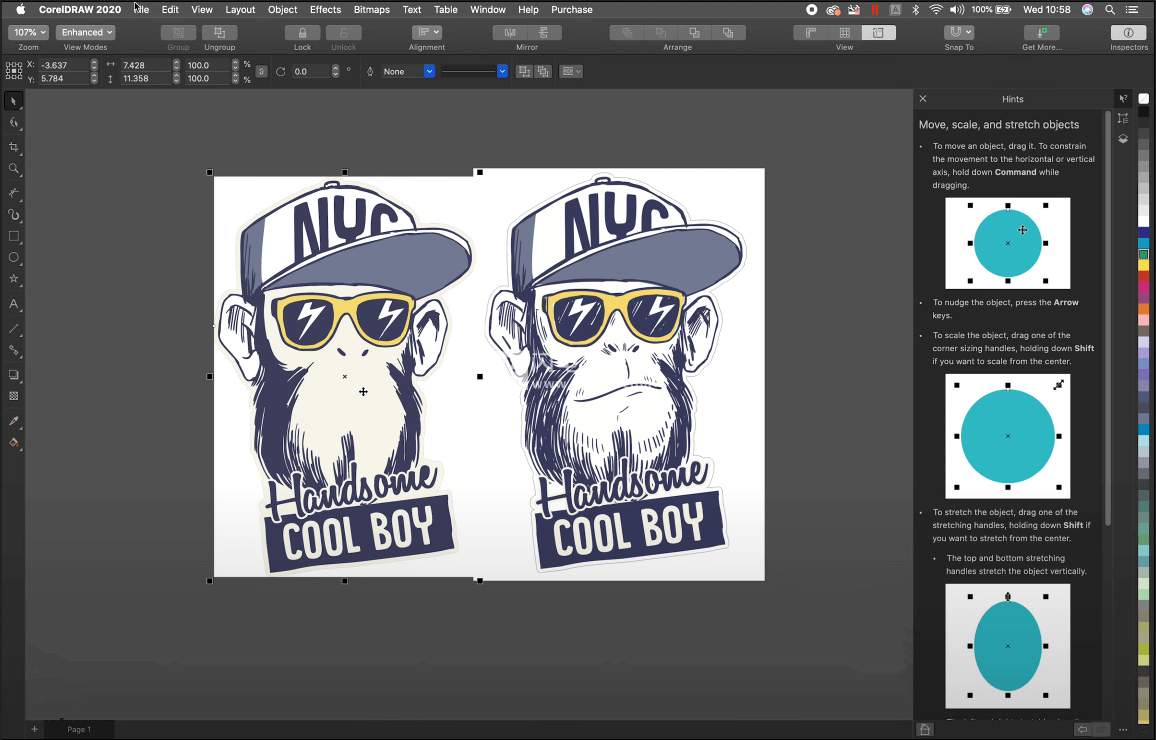
Task: Choose the Rectangle tool
Action: 14,236
